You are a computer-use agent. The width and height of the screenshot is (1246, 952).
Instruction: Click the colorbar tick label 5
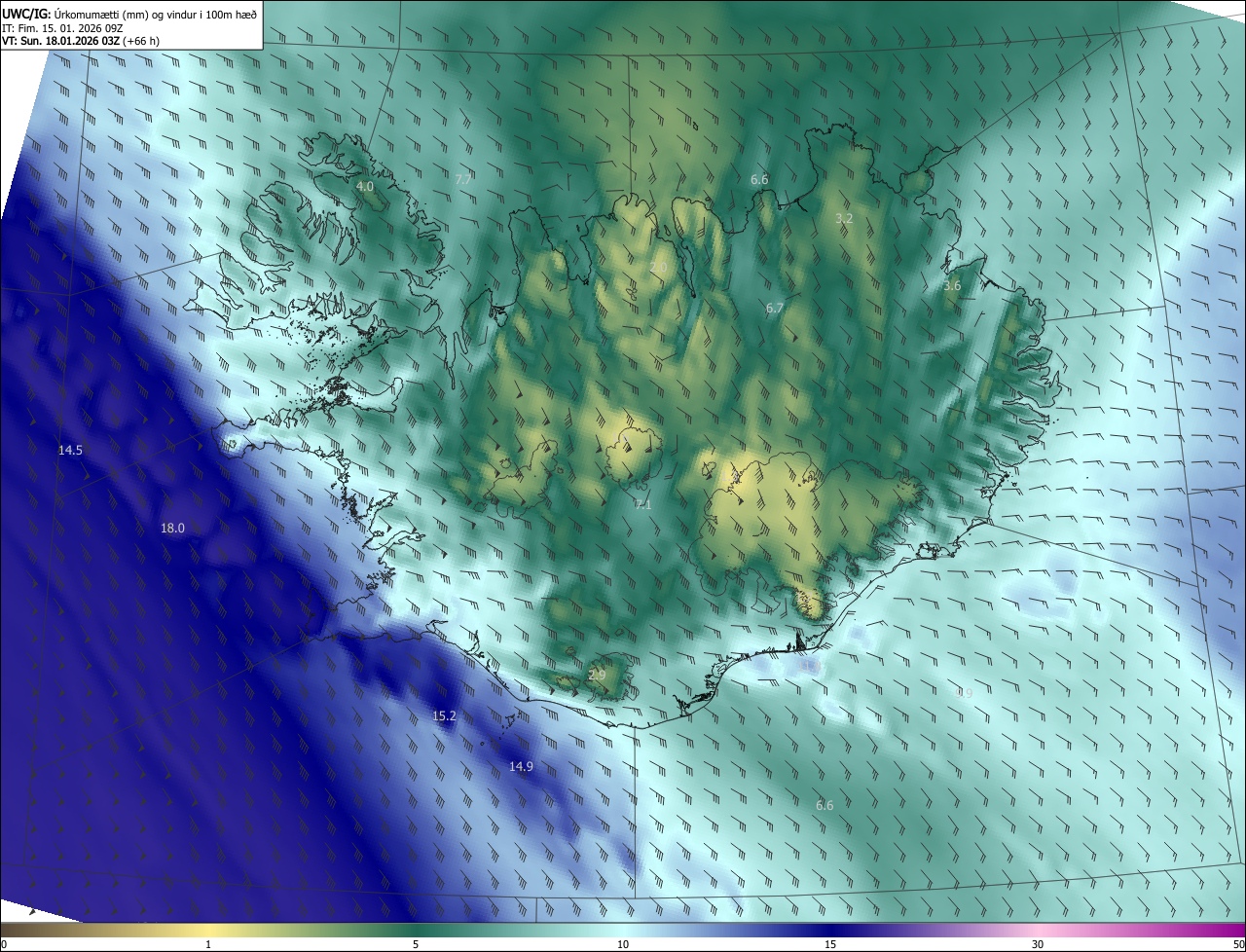coord(416,944)
